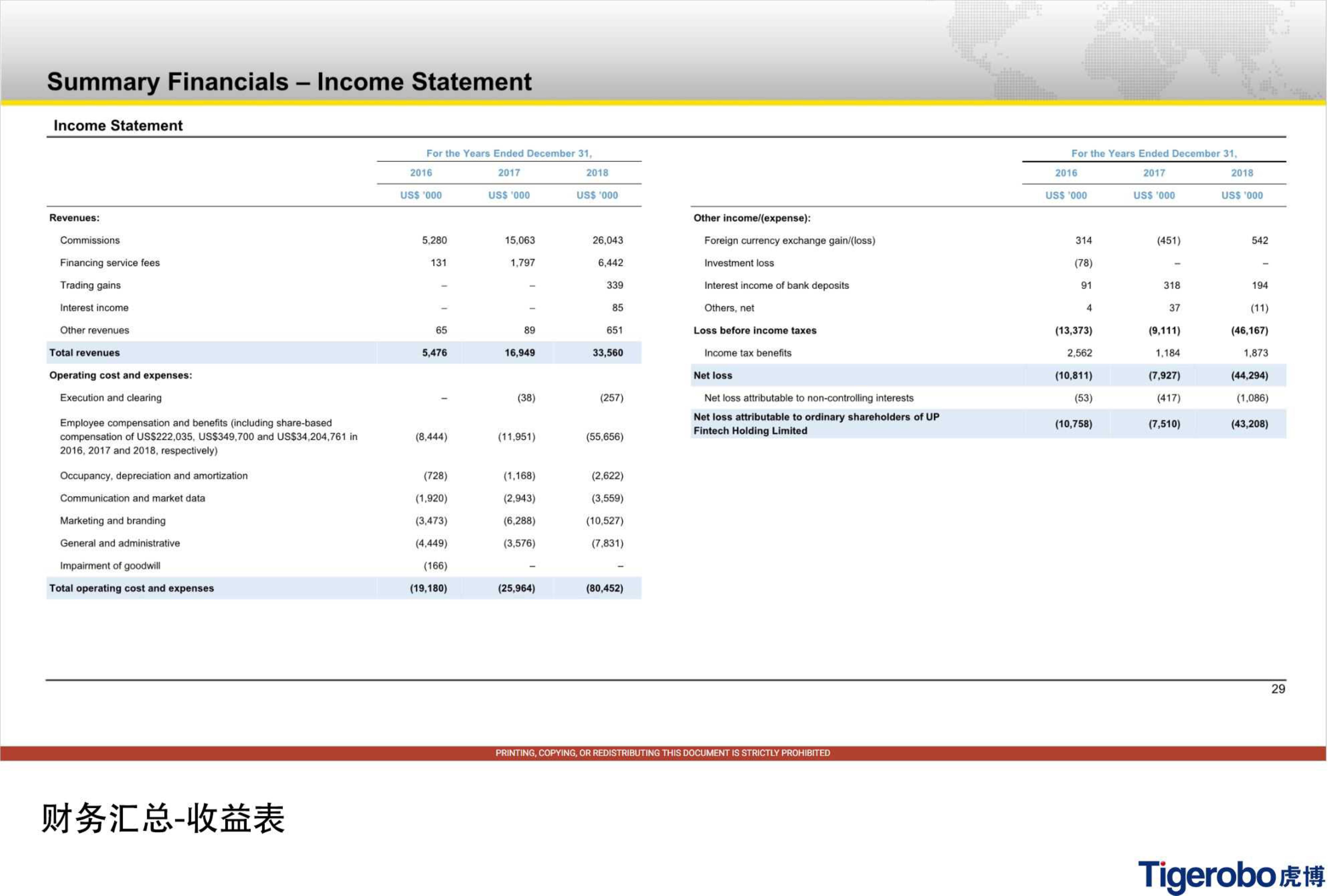The image size is (1328, 896).
Task: Click the Impairment of goodwill value (166)
Action: tap(435, 566)
